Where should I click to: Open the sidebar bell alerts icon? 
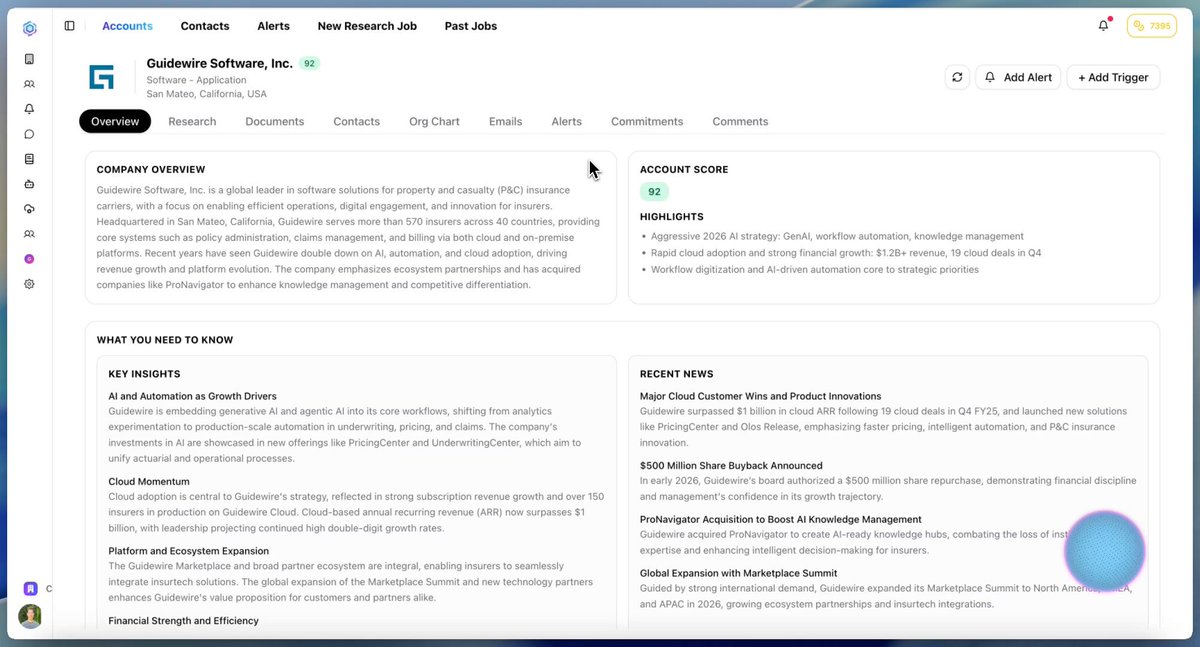29,109
